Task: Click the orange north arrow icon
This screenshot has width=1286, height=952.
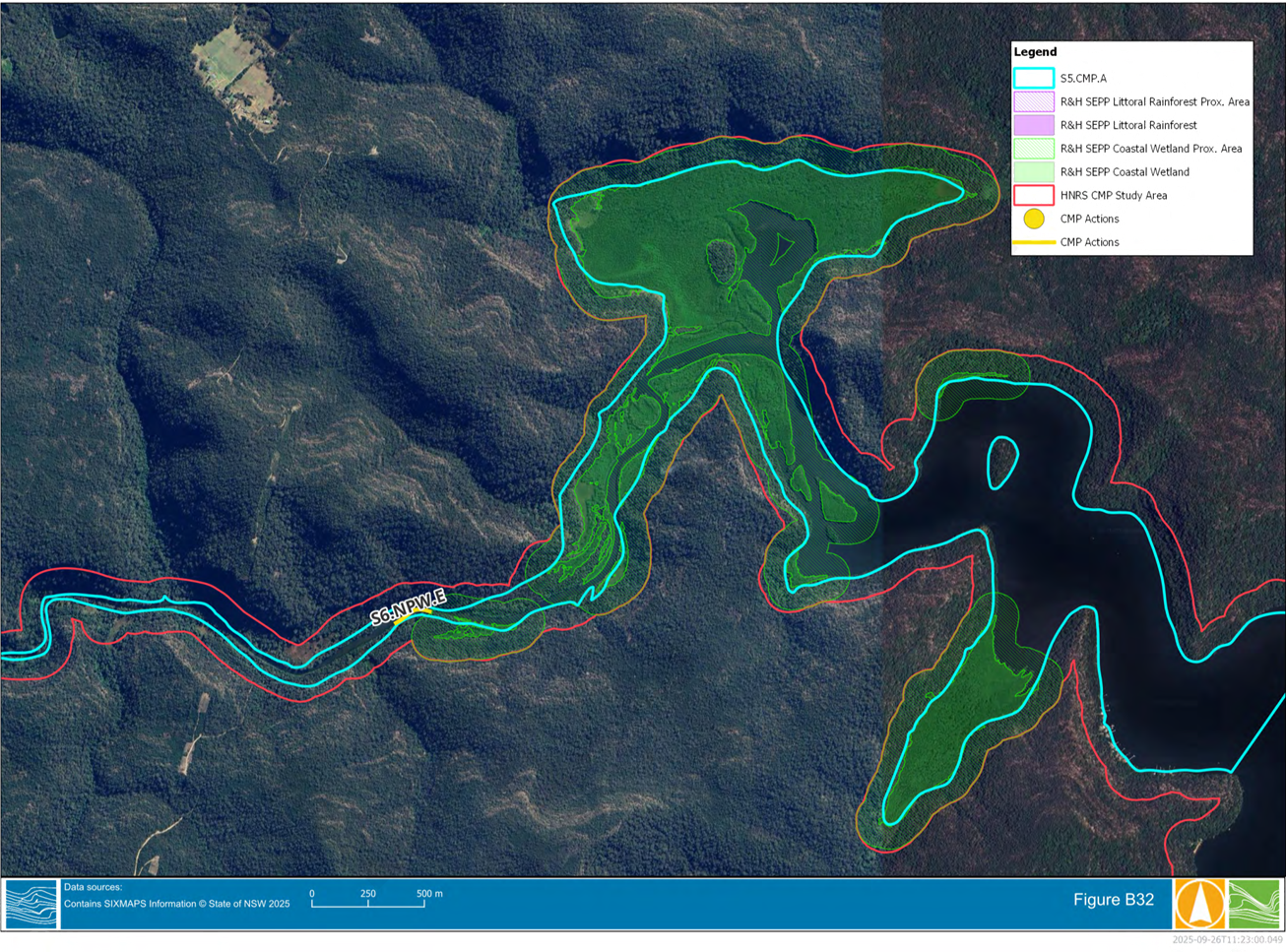Action: pyautogui.click(x=1199, y=903)
